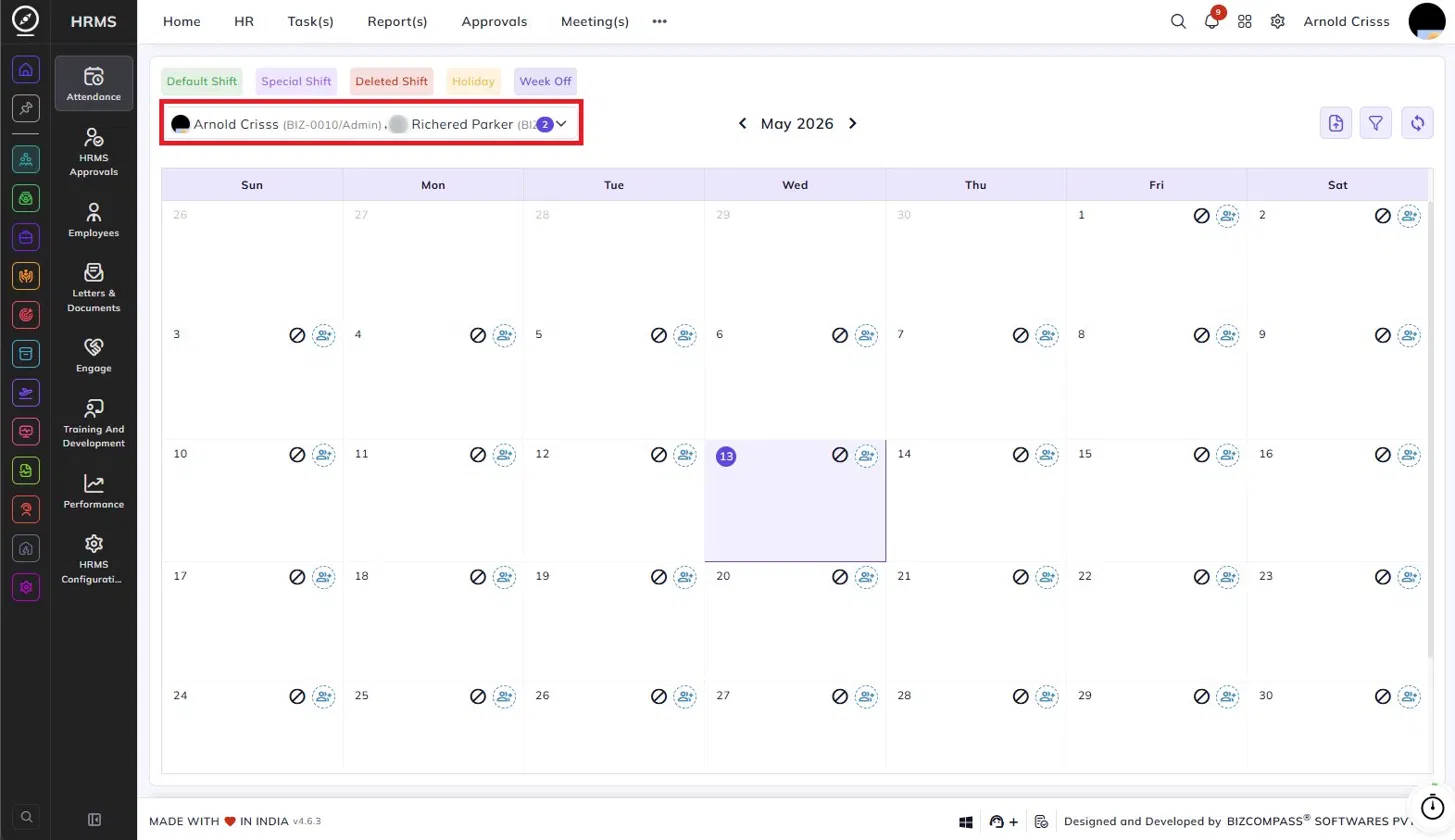The width and height of the screenshot is (1455, 840).
Task: Open the Meeting(s) menu
Action: [x=595, y=21]
